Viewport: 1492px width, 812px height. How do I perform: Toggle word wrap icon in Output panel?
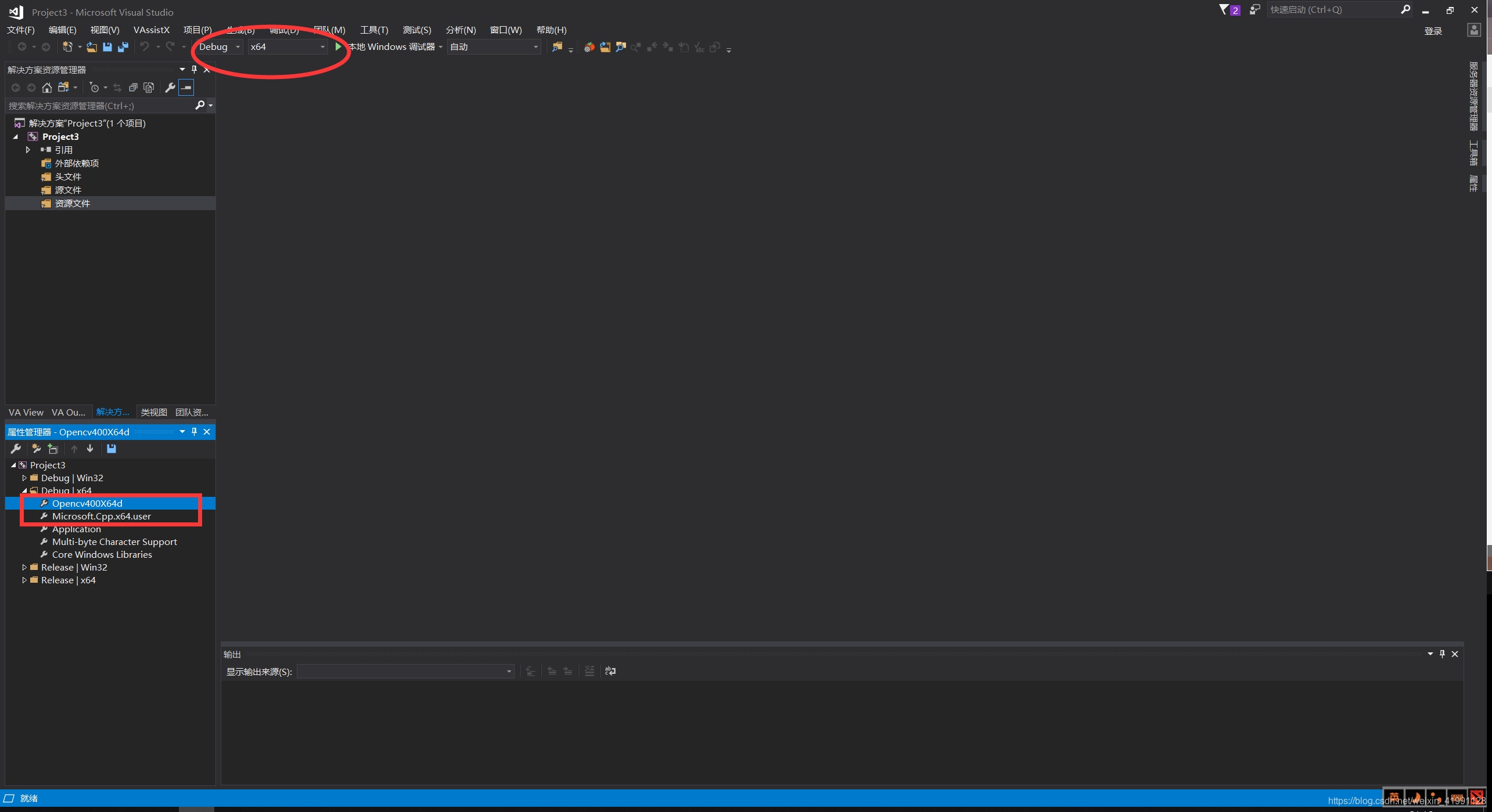(x=610, y=671)
